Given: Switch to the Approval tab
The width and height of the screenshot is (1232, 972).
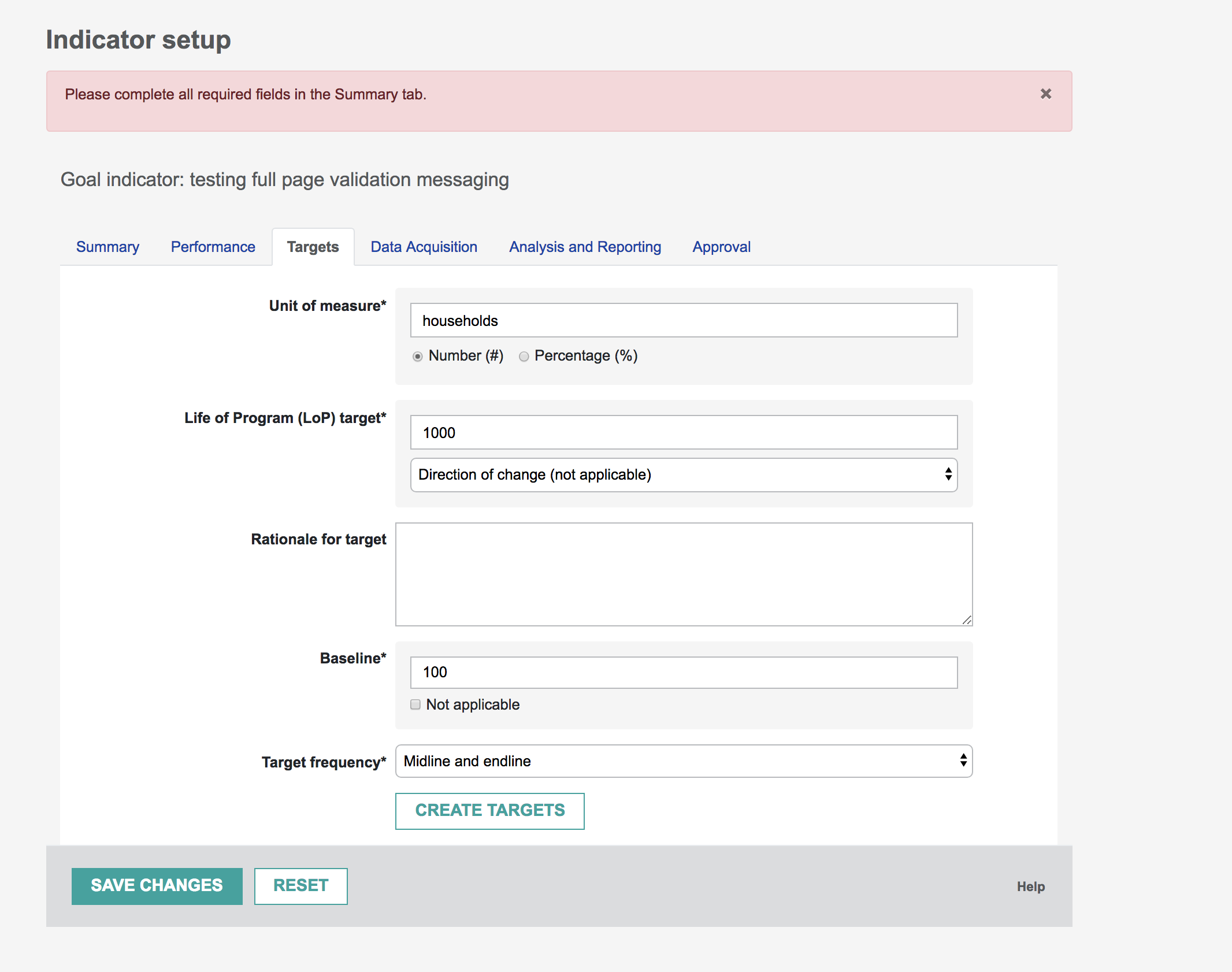Looking at the screenshot, I should click(x=721, y=247).
